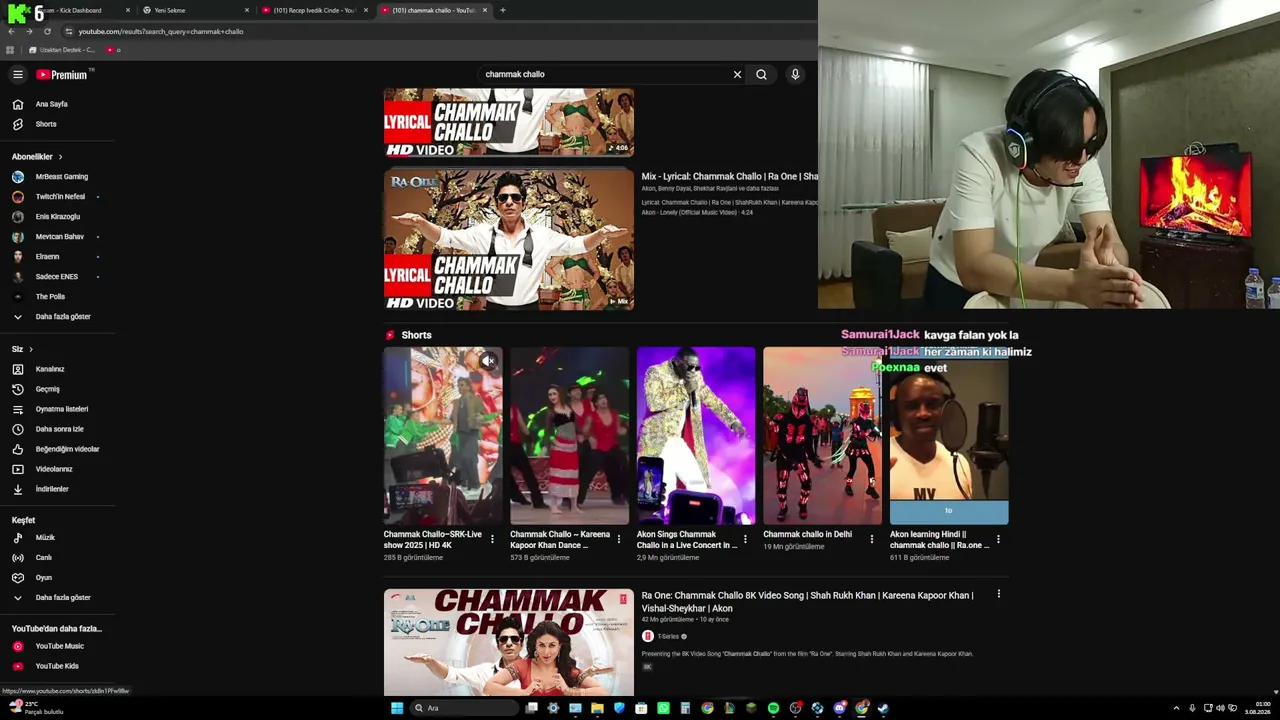Open options for Akon Live Concert short
Image resolution: width=1280 pixels, height=720 pixels.
[x=745, y=539]
